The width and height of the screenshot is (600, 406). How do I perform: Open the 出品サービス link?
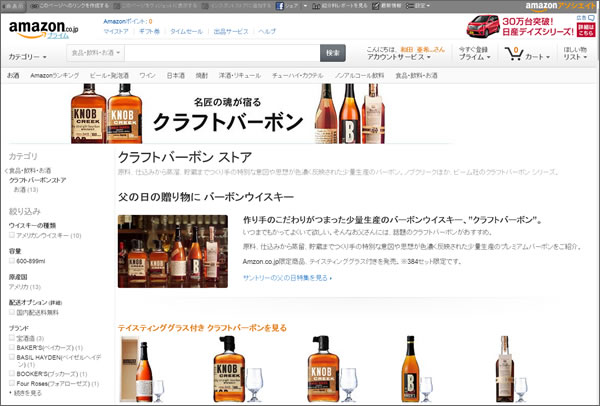[x=231, y=31]
